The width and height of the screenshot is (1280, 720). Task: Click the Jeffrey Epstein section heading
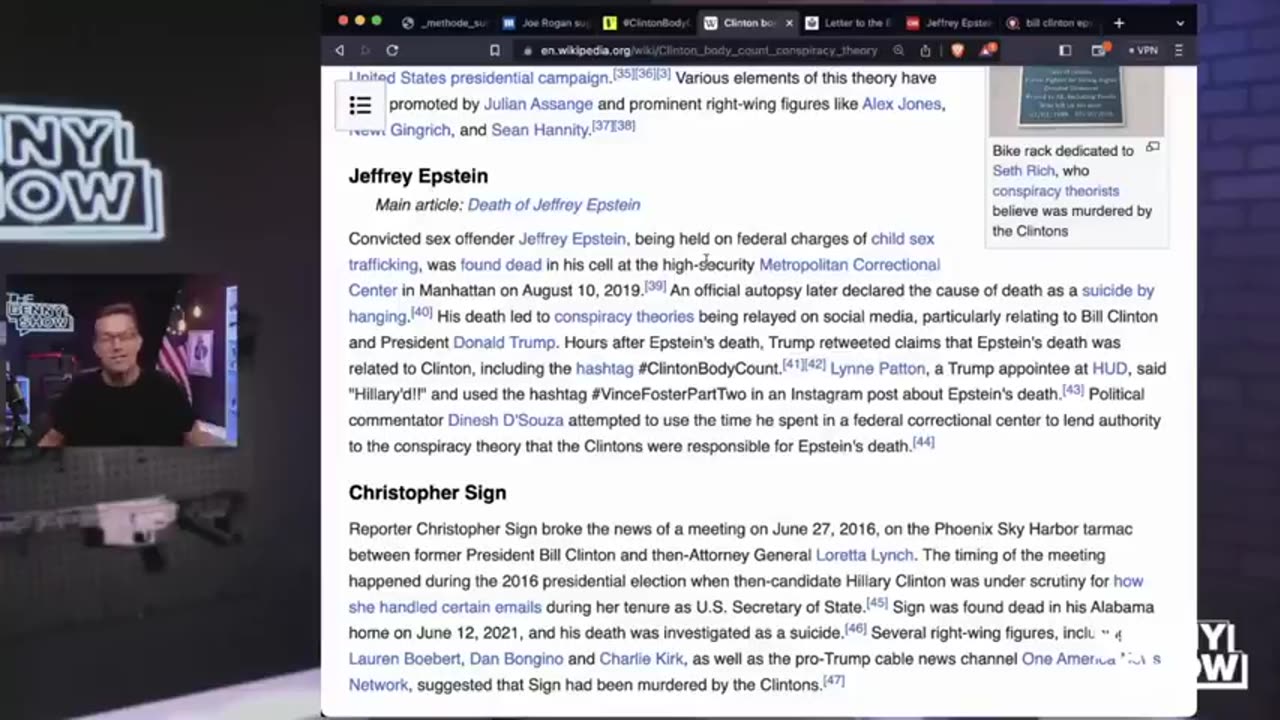(x=419, y=176)
